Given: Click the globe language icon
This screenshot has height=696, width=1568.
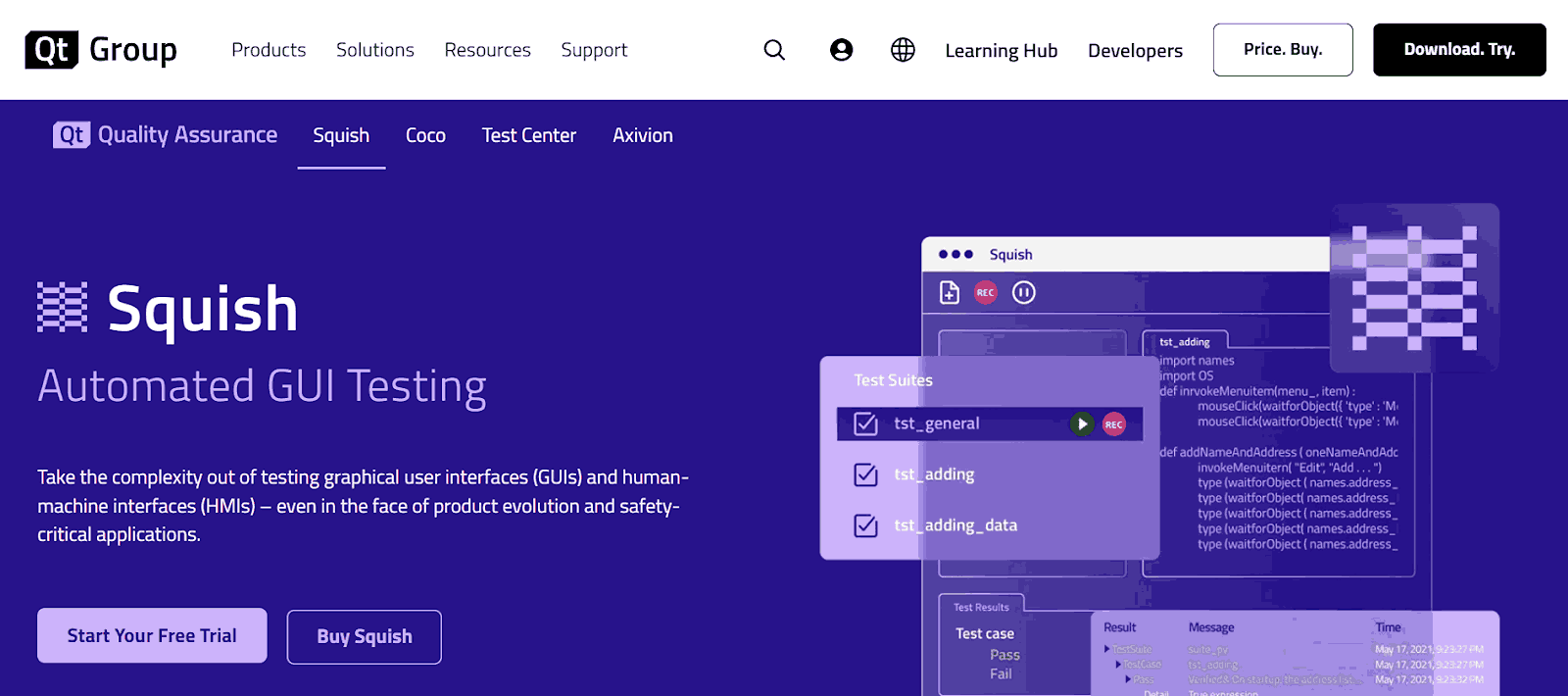Looking at the screenshot, I should 903,50.
